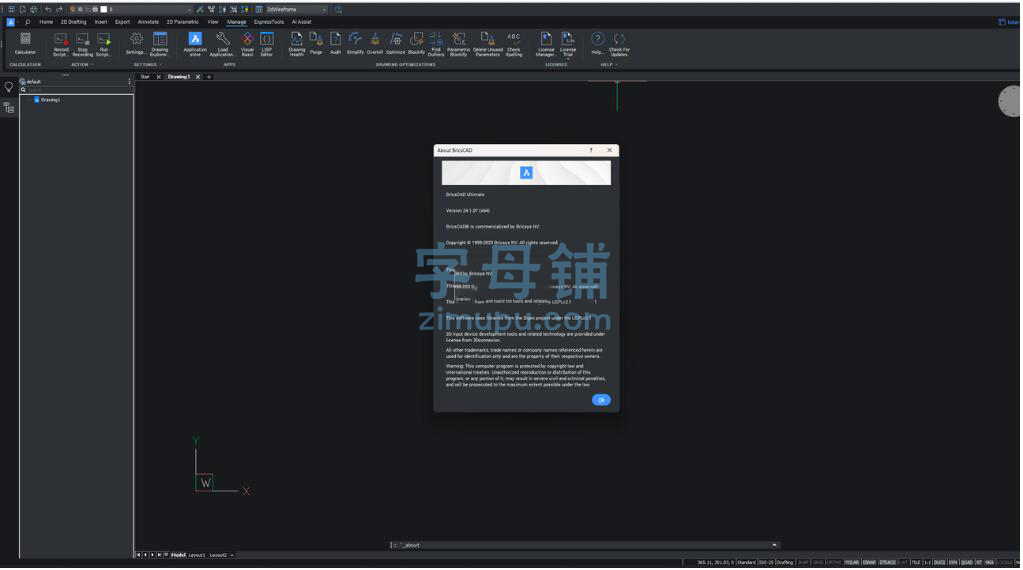Toggle POLAR tracking in status bar
Viewport: 1023px width, 570px height.
pos(852,562)
